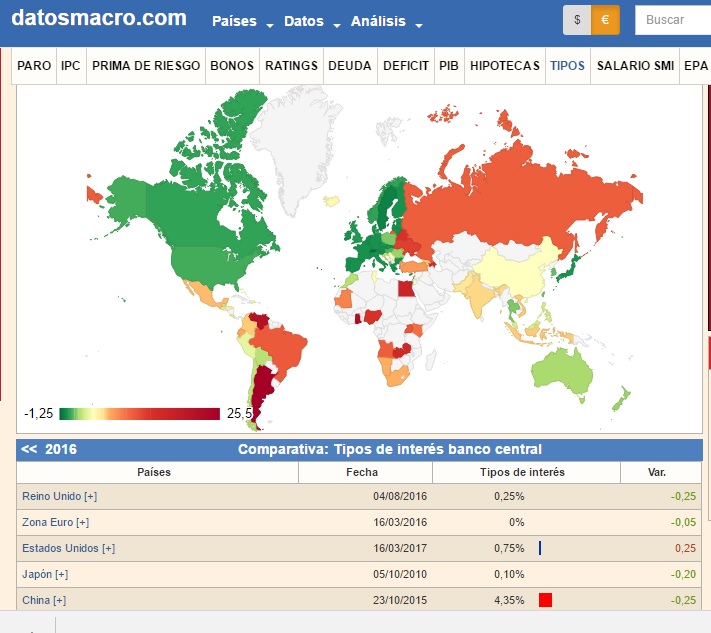Click Australia on the world map
This screenshot has height=633, width=711.
pyautogui.click(x=562, y=374)
